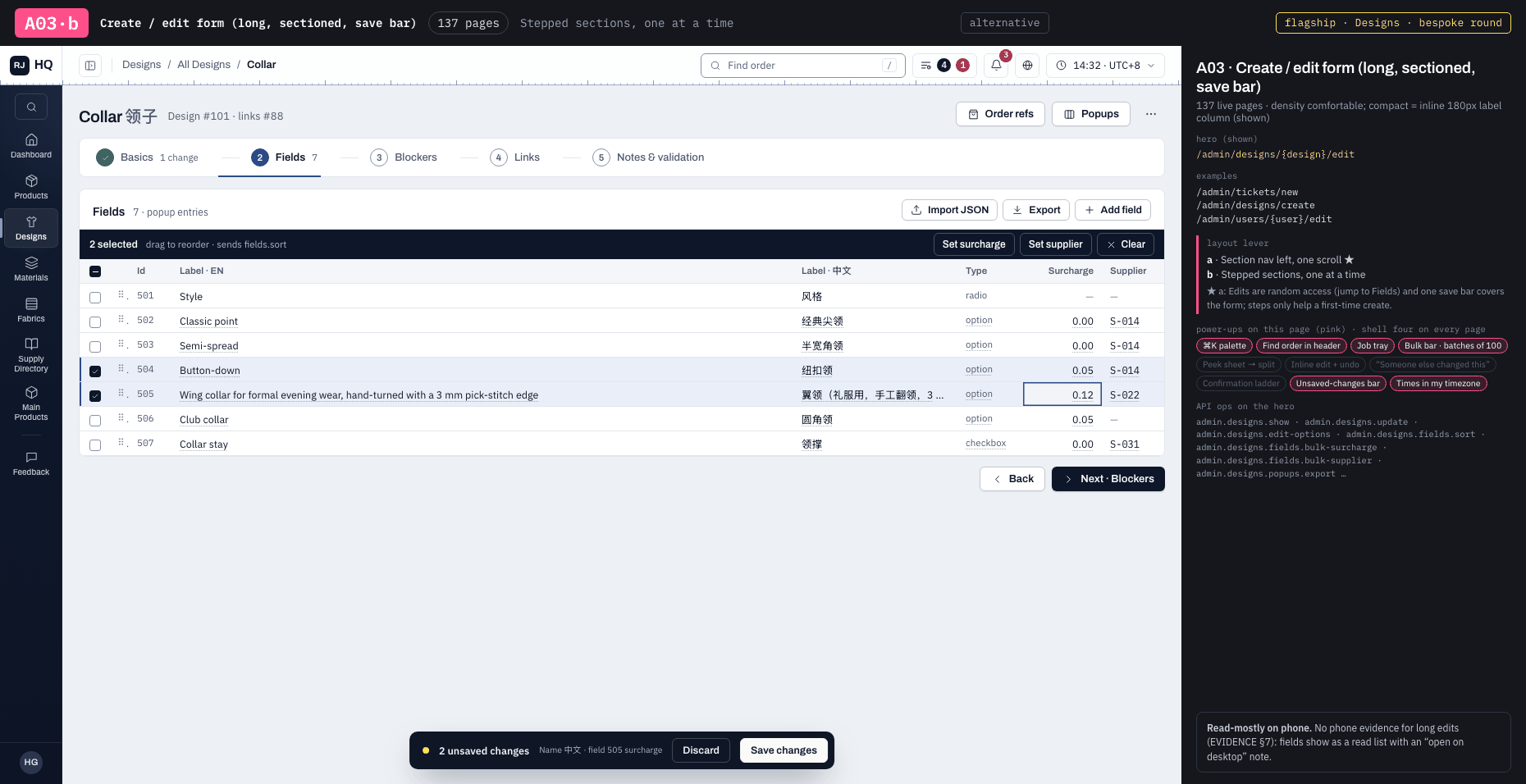
Task: Discard unsaved changes
Action: point(701,750)
